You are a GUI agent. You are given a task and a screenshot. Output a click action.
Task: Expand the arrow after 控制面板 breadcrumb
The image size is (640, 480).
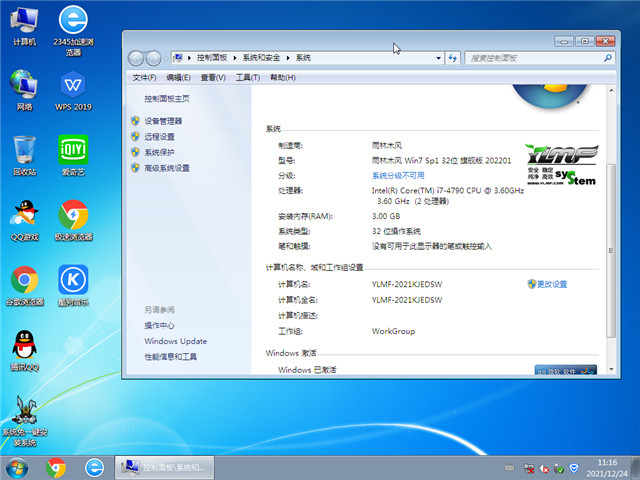pos(235,58)
